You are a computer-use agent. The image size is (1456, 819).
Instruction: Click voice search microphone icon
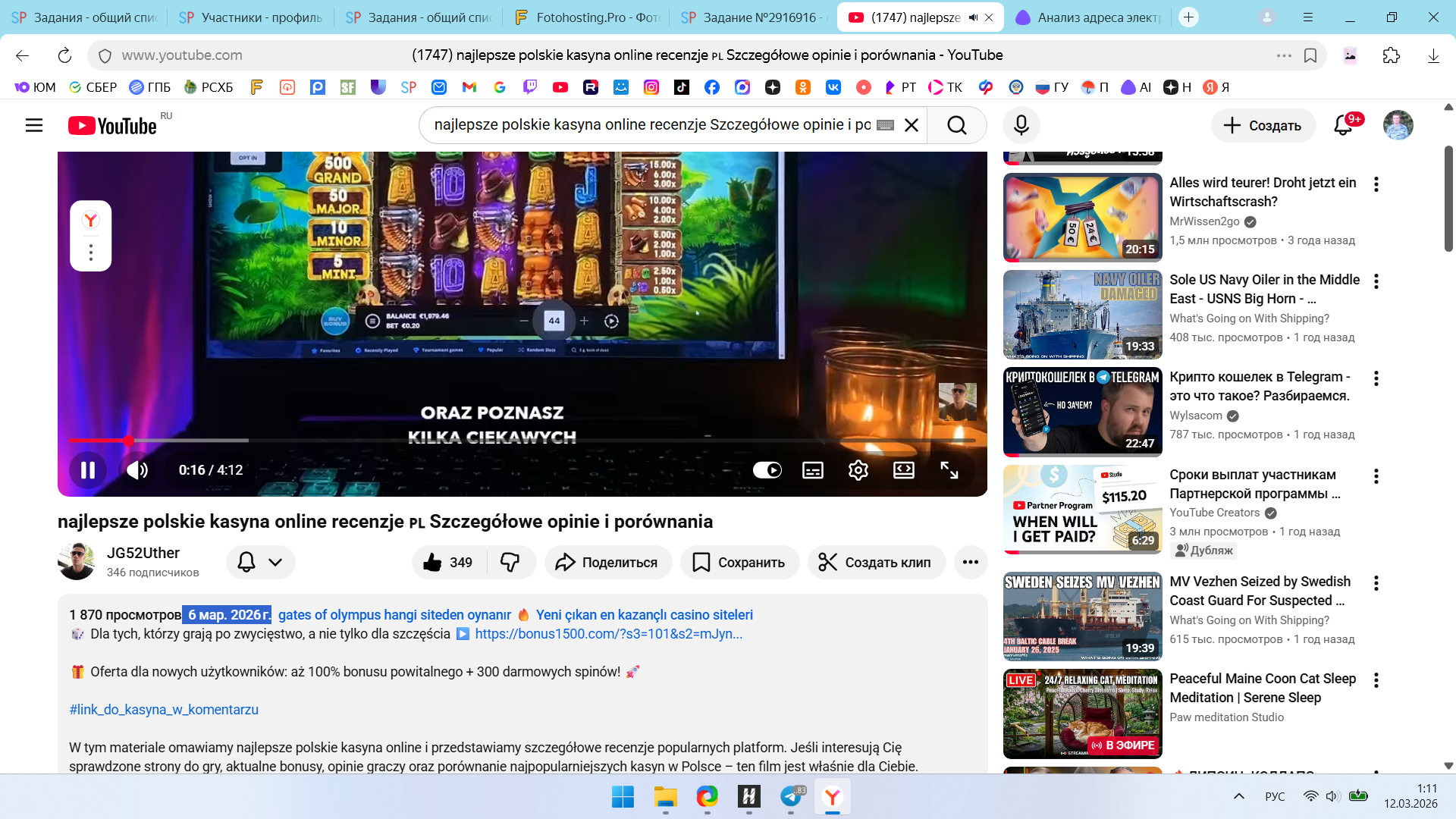tap(1021, 125)
